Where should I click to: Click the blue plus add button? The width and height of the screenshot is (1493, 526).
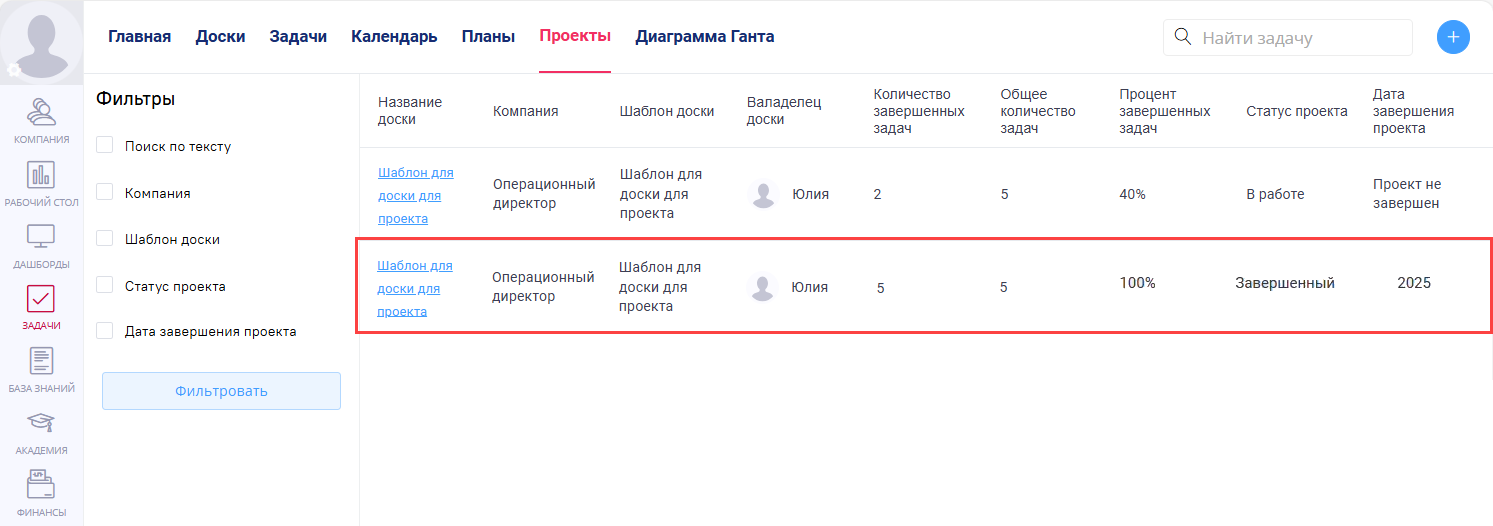[x=1453, y=37]
